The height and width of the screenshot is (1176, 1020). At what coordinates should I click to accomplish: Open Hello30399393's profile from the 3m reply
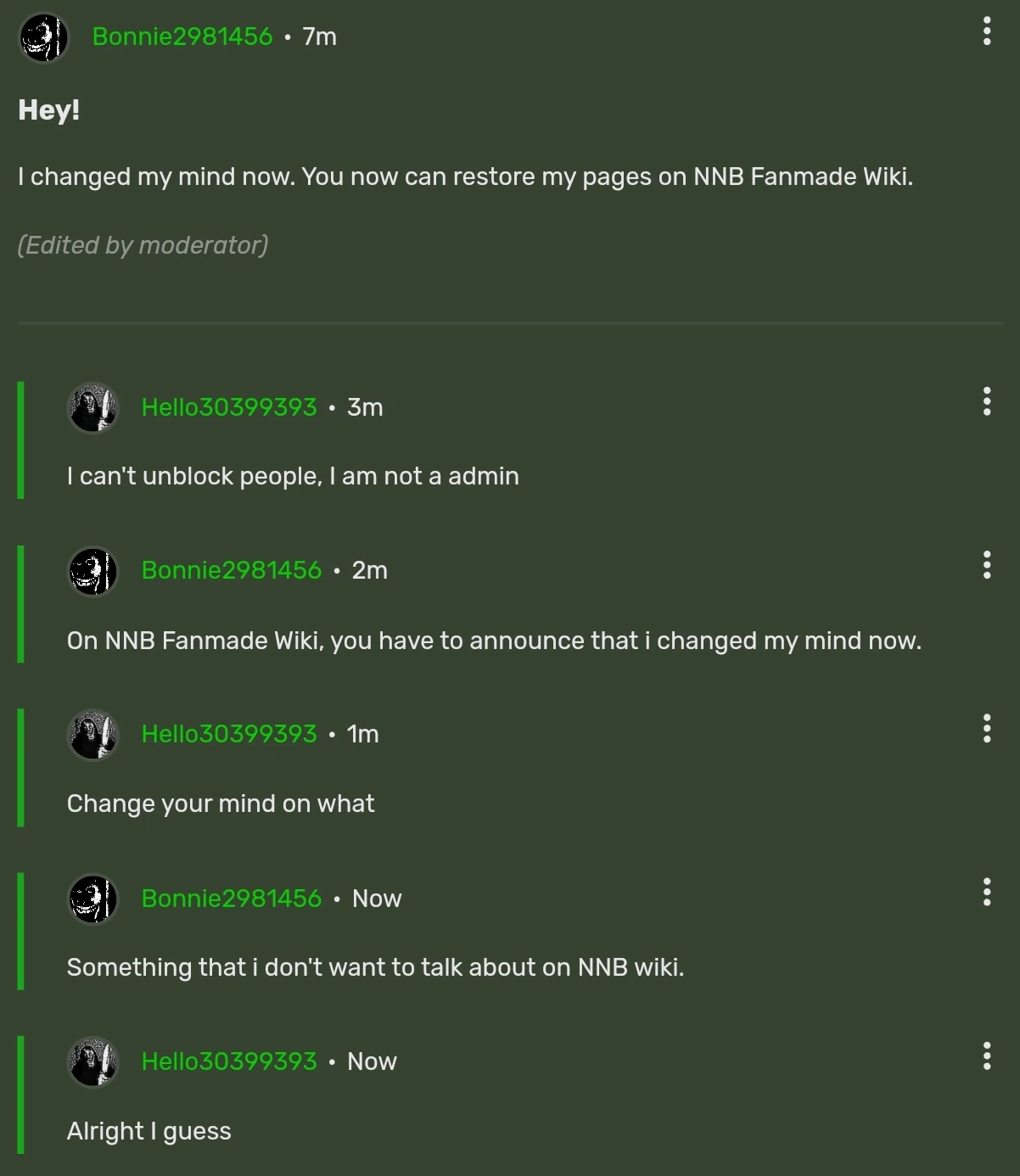pos(229,407)
